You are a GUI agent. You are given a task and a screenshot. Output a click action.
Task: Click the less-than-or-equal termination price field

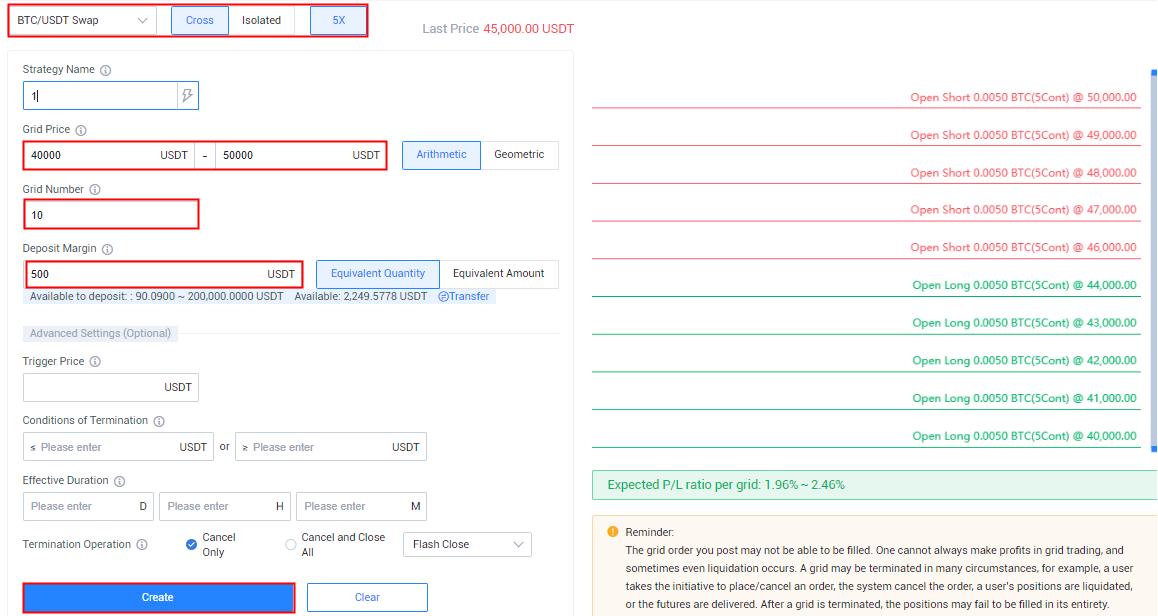click(118, 447)
